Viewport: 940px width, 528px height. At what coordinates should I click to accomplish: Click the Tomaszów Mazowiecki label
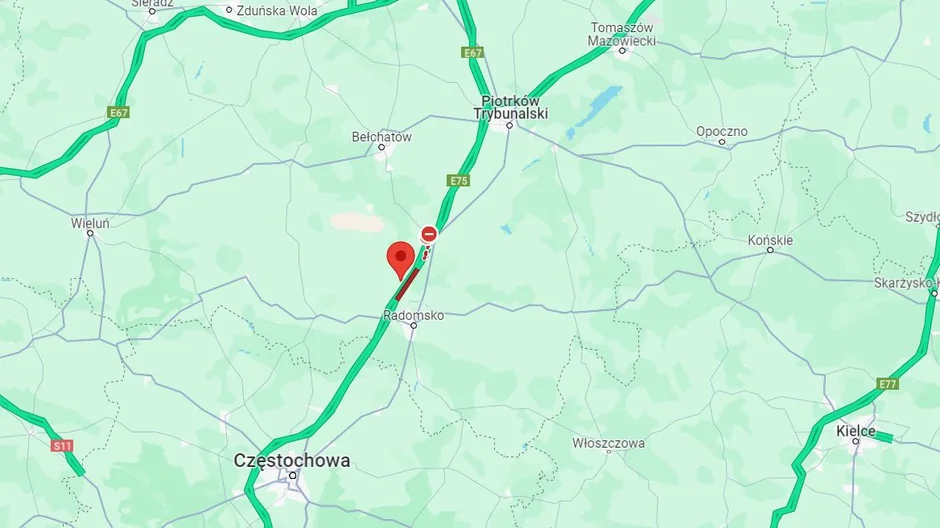coord(622,35)
